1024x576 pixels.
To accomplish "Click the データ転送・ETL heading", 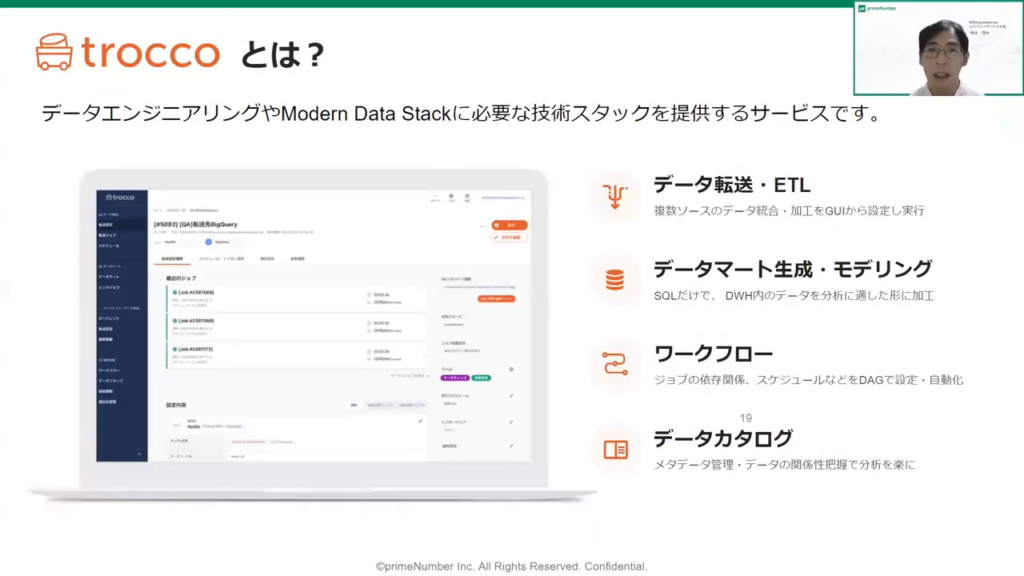I will tap(731, 185).
